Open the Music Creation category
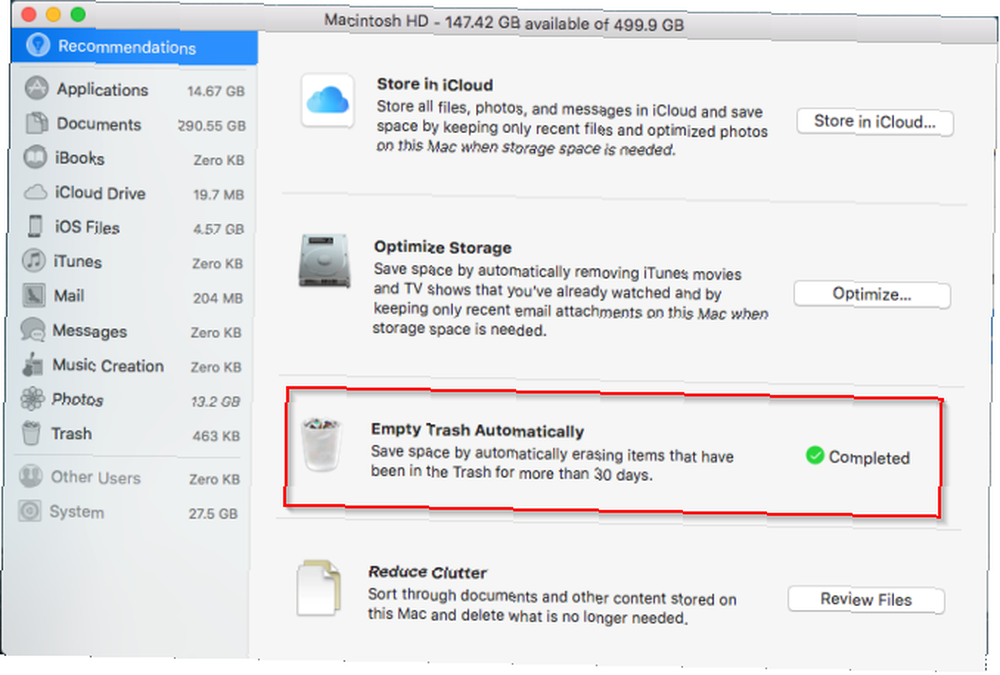 [x=131, y=366]
